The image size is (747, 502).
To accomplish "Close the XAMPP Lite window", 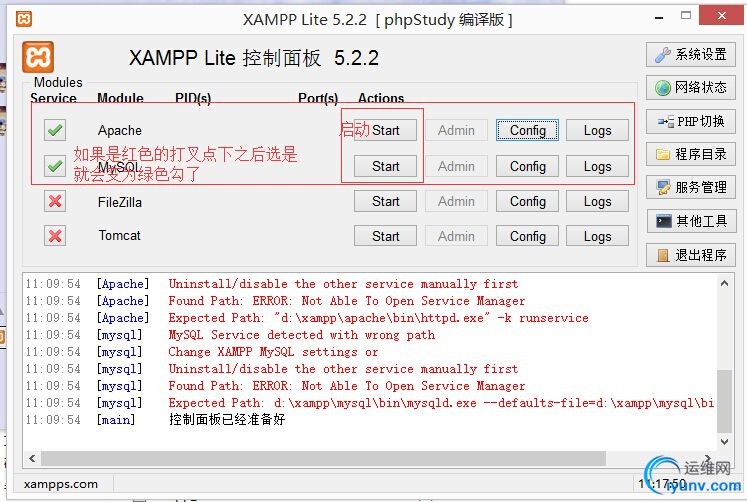I will [722, 16].
